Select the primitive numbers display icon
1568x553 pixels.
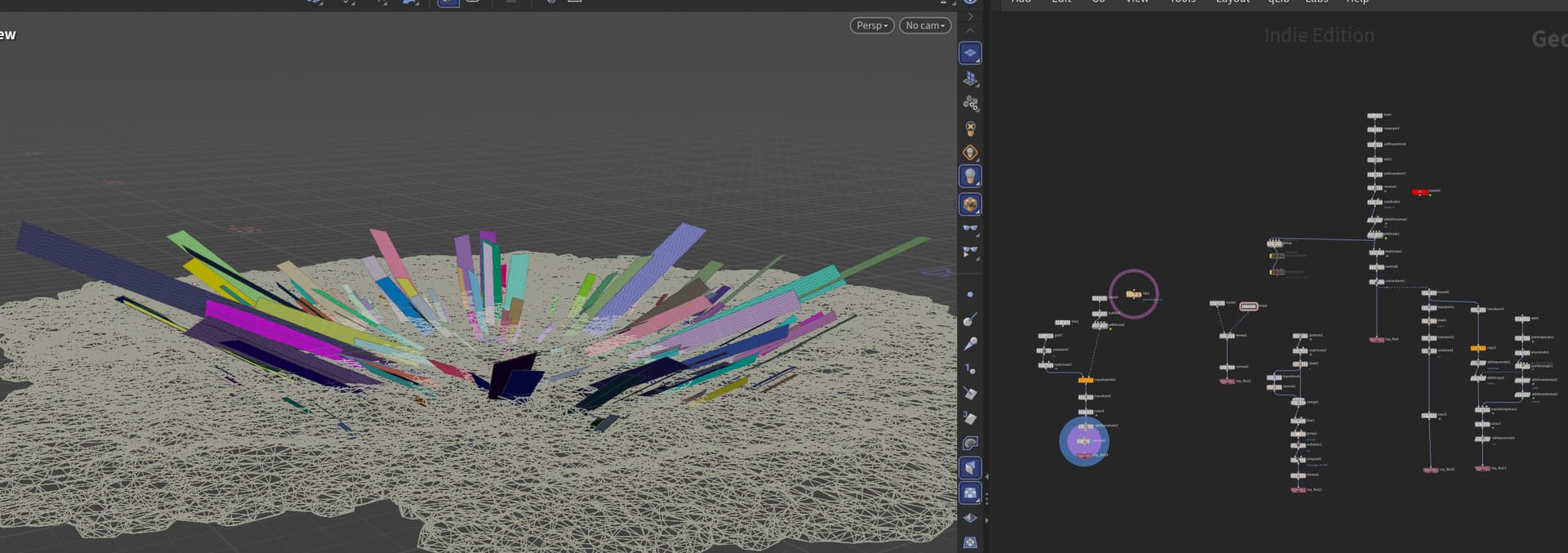click(x=970, y=418)
